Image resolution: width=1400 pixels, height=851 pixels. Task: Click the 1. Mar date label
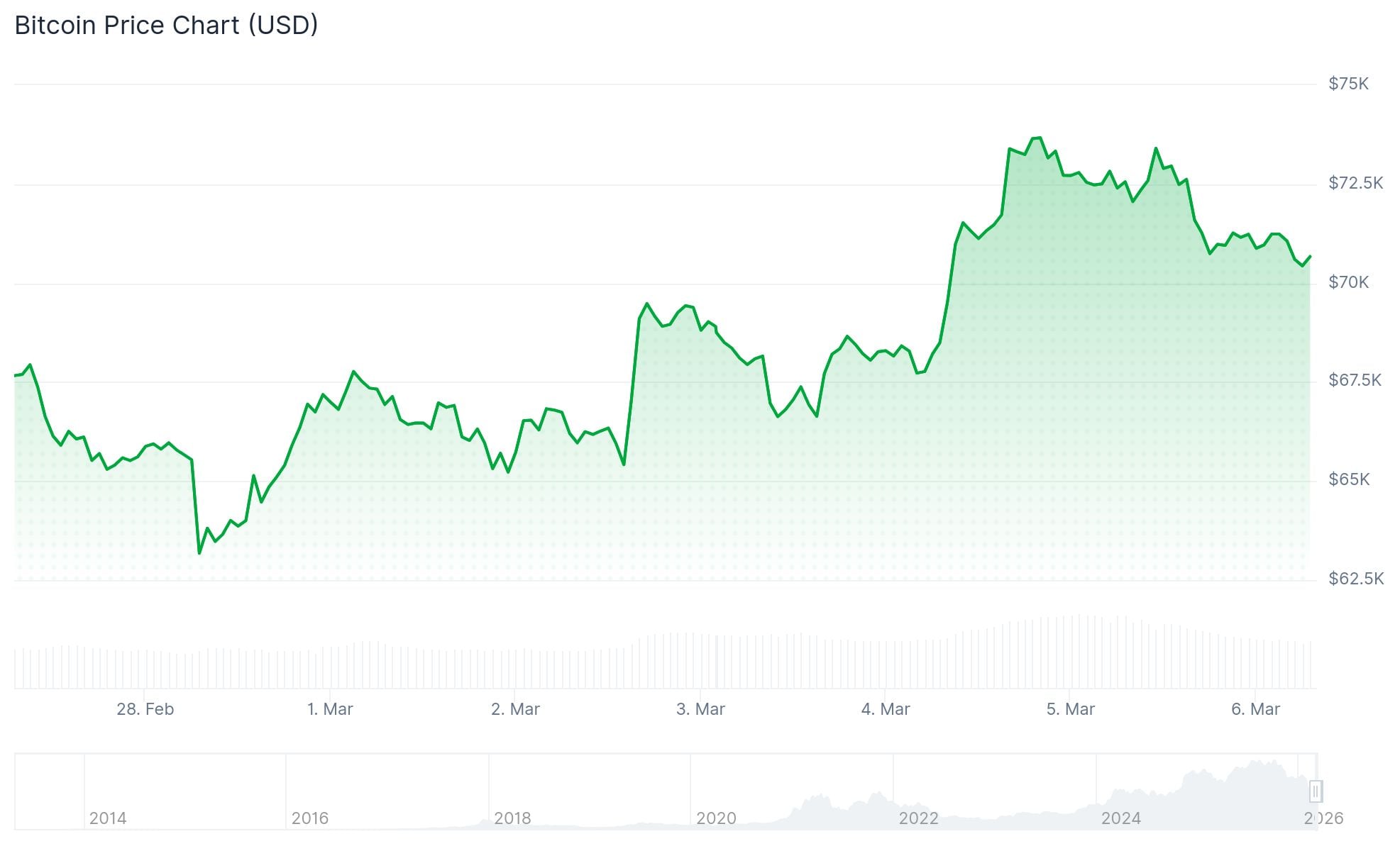(x=330, y=709)
